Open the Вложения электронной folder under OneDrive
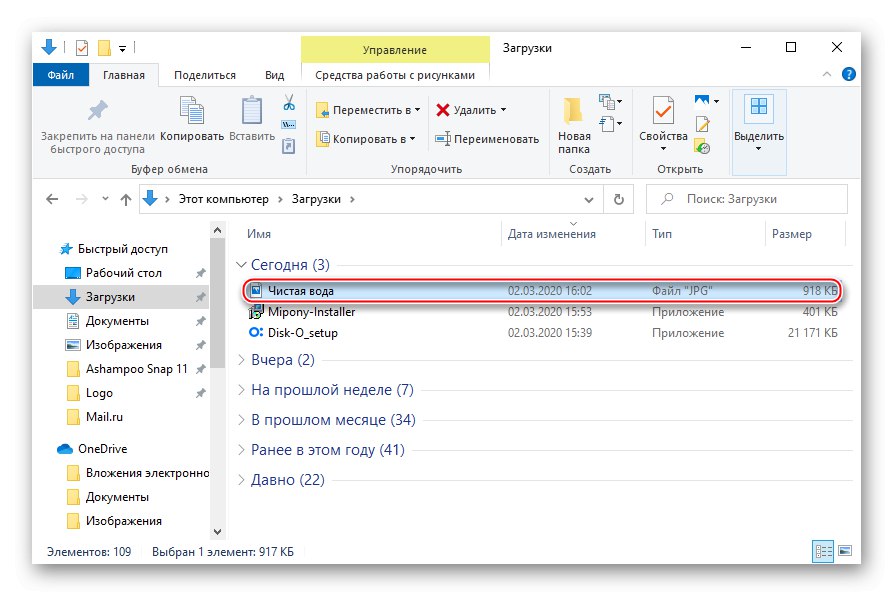The image size is (893, 596). point(147,473)
